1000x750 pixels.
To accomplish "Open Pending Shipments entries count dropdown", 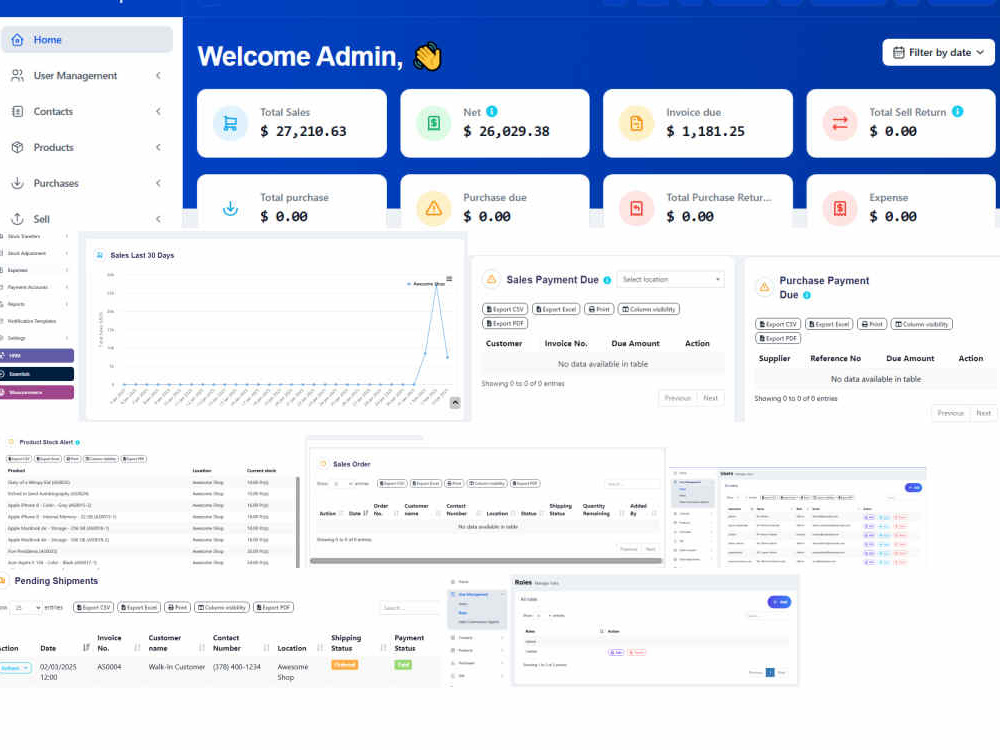I will (26, 608).
